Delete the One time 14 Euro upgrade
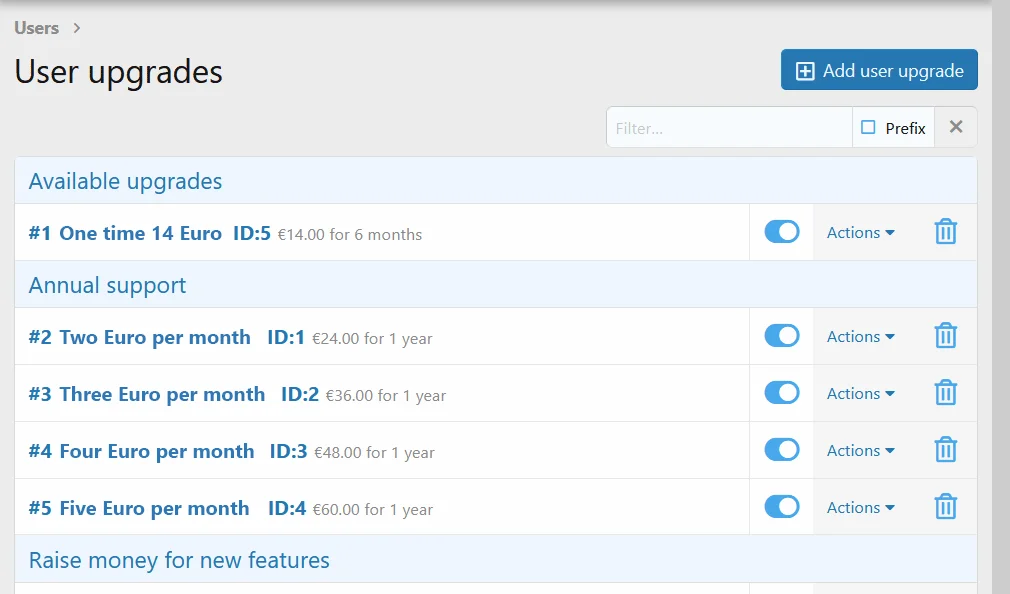This screenshot has height=594, width=1010. [x=946, y=232]
